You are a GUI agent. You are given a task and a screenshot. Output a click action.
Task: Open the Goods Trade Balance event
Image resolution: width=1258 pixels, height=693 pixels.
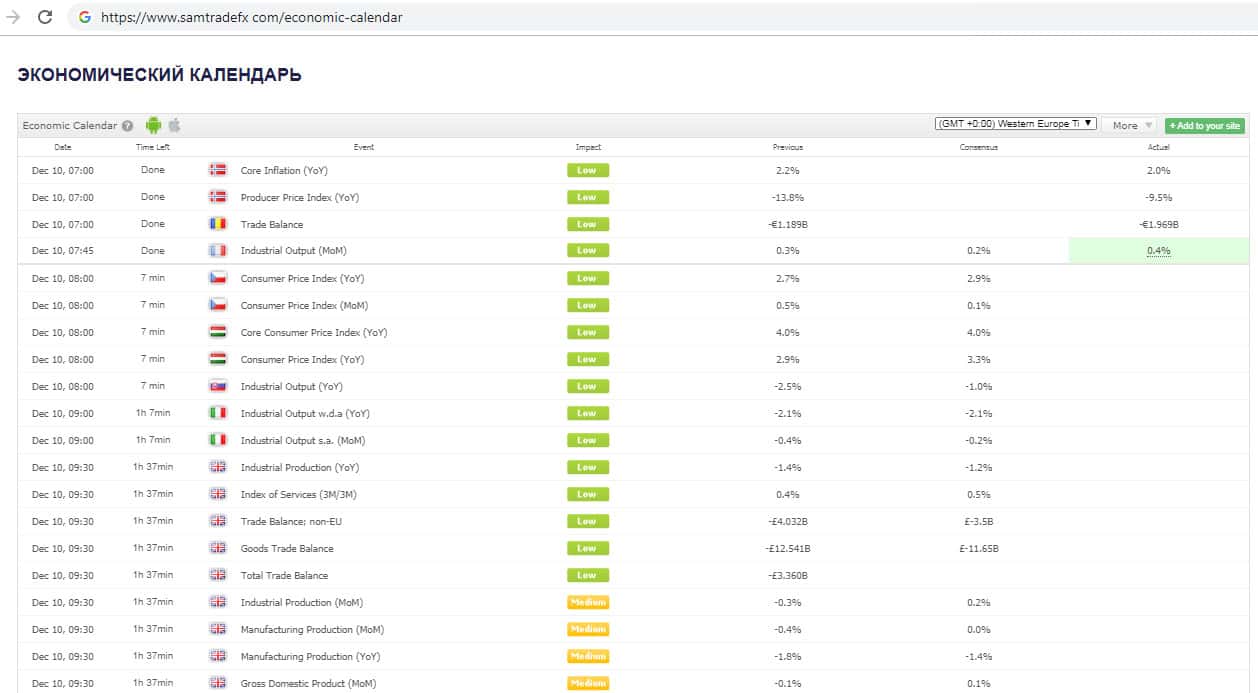coord(287,548)
